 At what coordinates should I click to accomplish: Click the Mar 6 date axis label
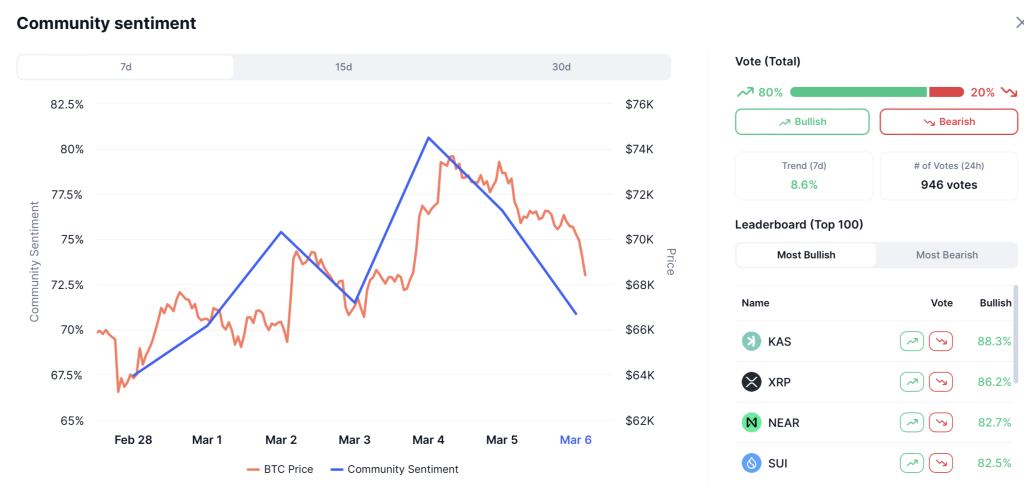click(575, 440)
